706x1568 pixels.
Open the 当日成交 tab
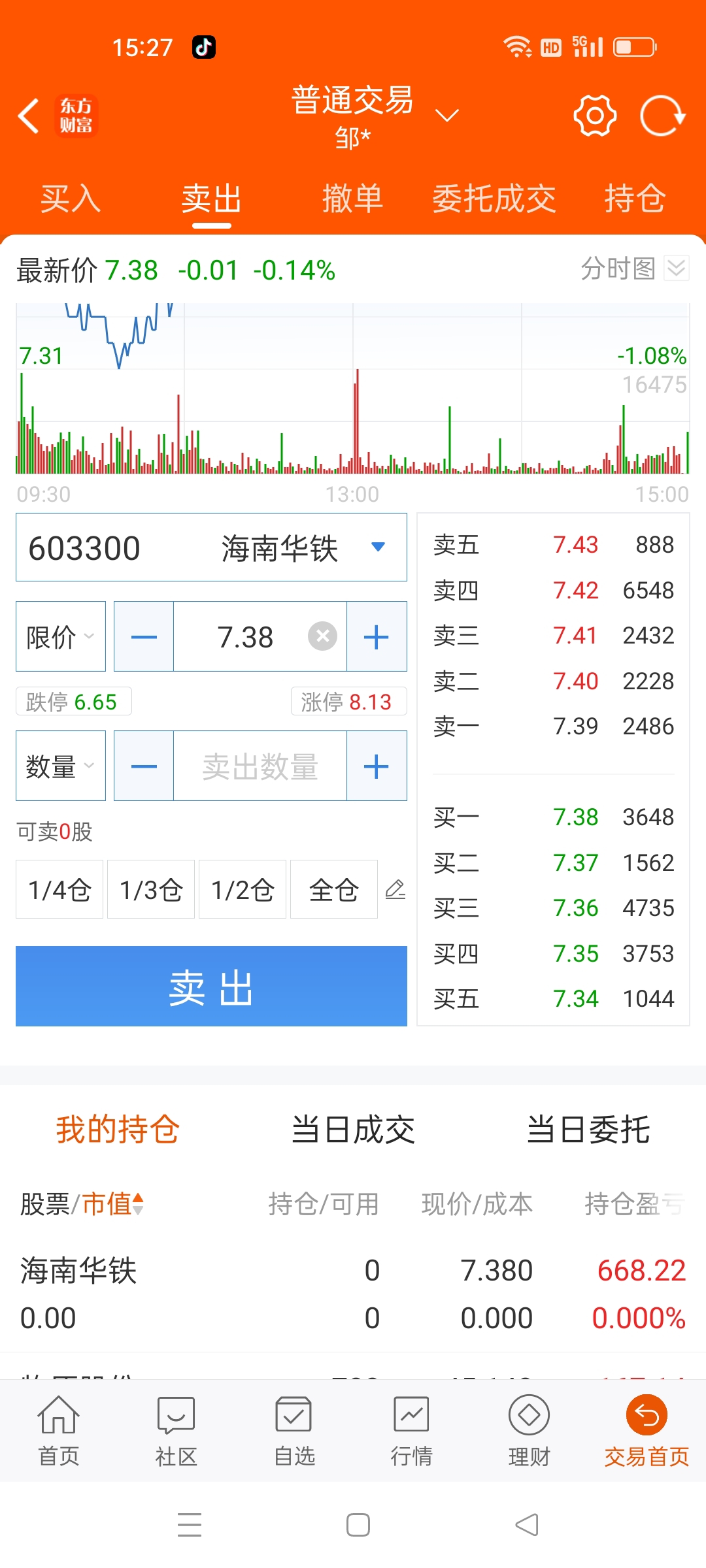point(353,1129)
